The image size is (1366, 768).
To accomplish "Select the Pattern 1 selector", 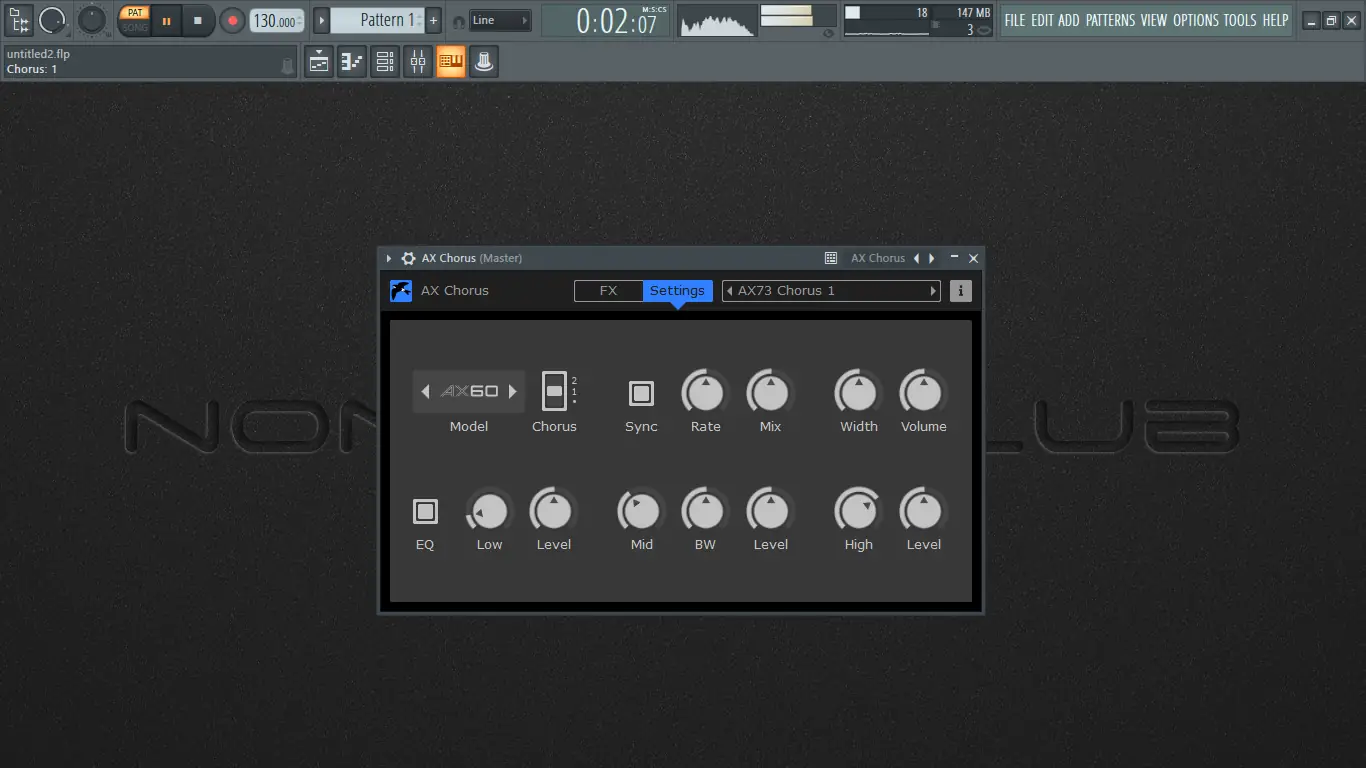I will click(x=378, y=20).
